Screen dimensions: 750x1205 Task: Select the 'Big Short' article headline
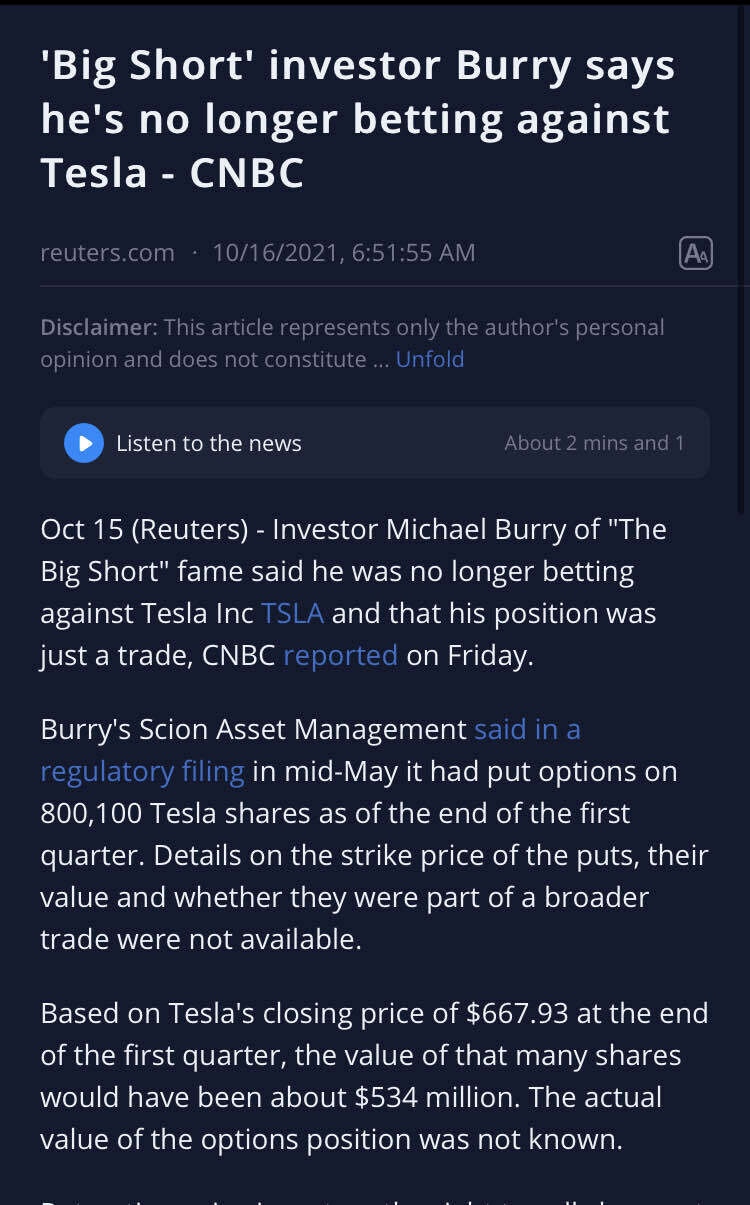coord(357,119)
